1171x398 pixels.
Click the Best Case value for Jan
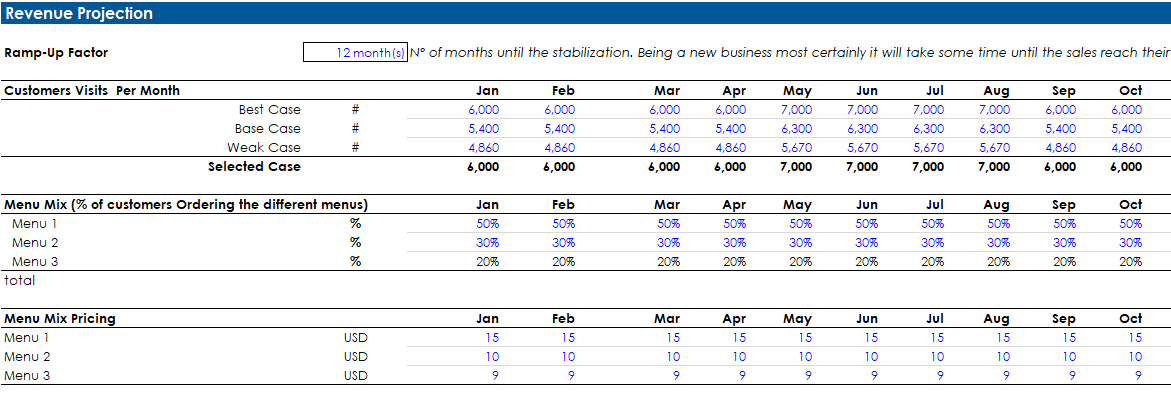point(484,110)
